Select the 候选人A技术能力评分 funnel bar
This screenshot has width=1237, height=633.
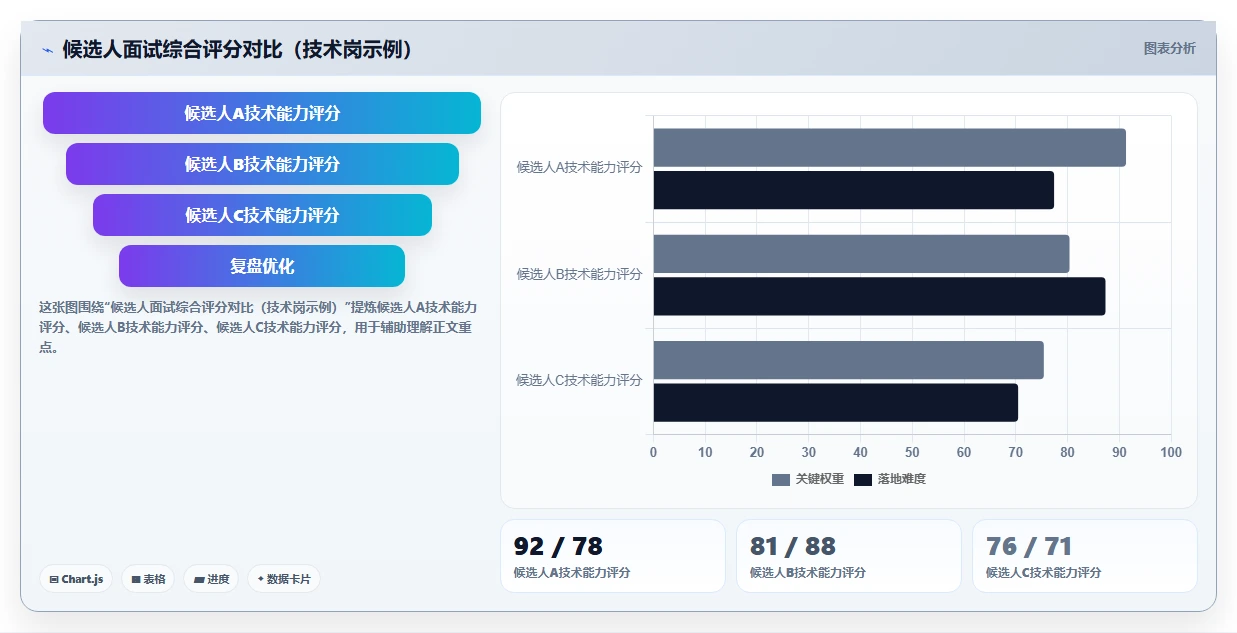tap(262, 113)
